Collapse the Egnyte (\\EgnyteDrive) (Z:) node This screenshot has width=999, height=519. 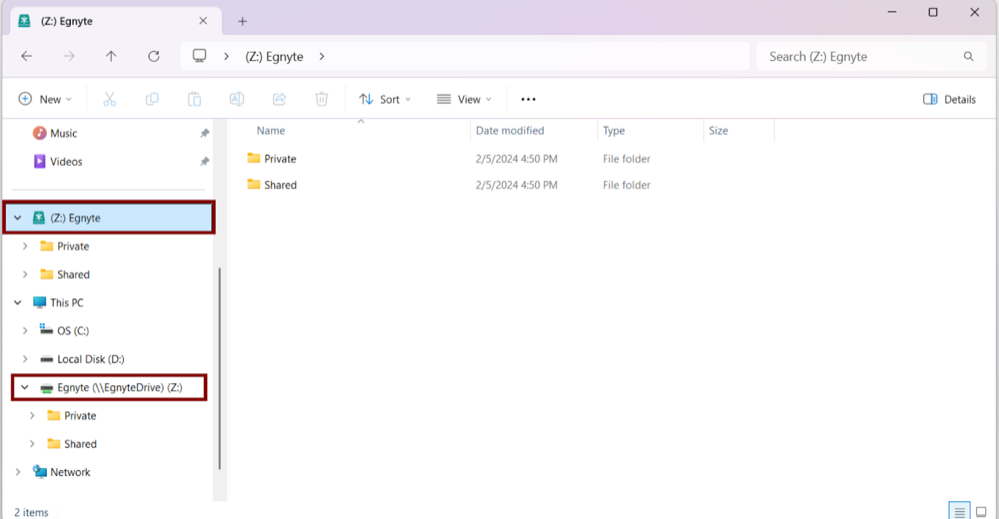pos(25,387)
